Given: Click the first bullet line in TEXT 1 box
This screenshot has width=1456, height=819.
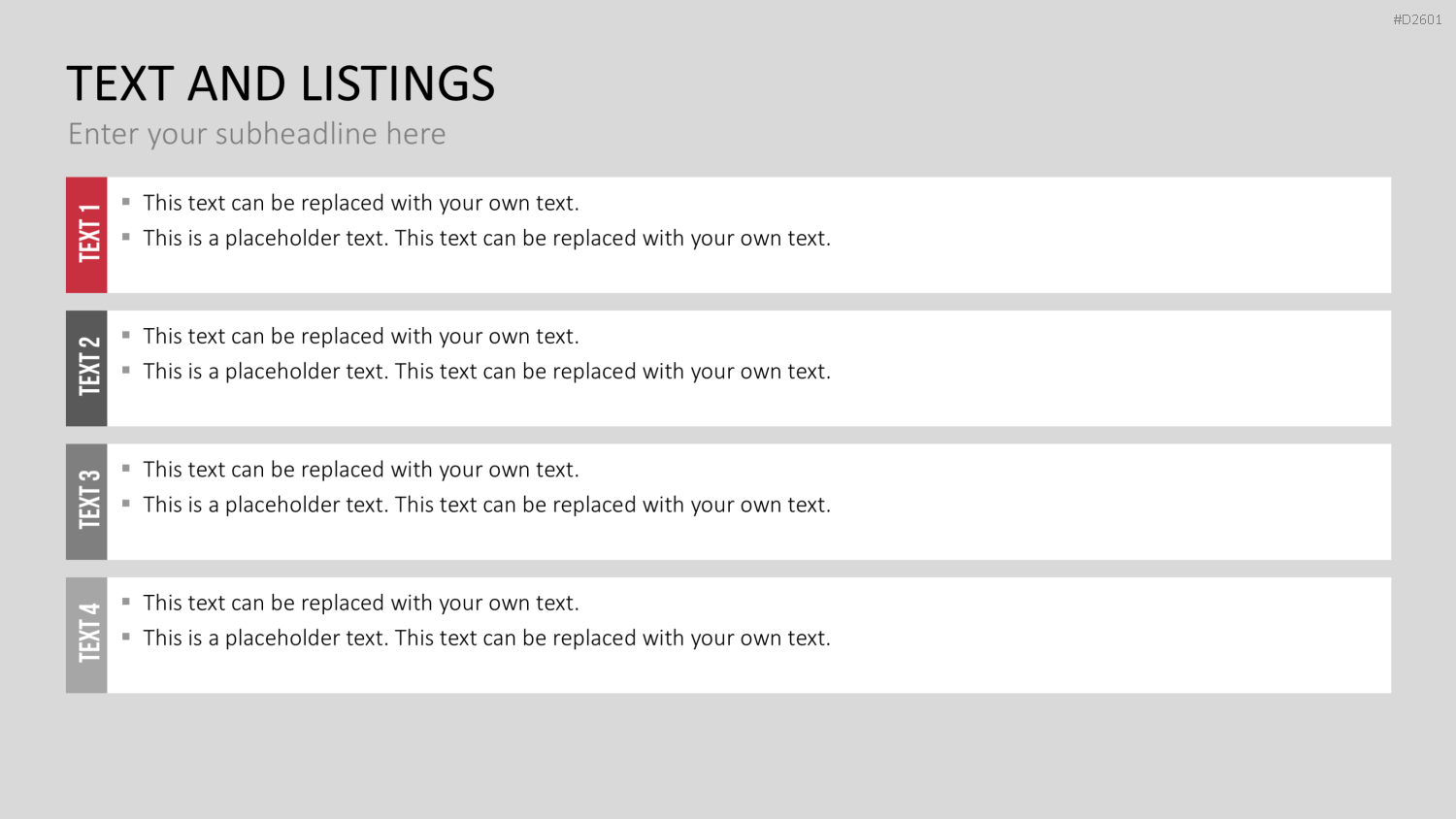Looking at the screenshot, I should [x=361, y=203].
